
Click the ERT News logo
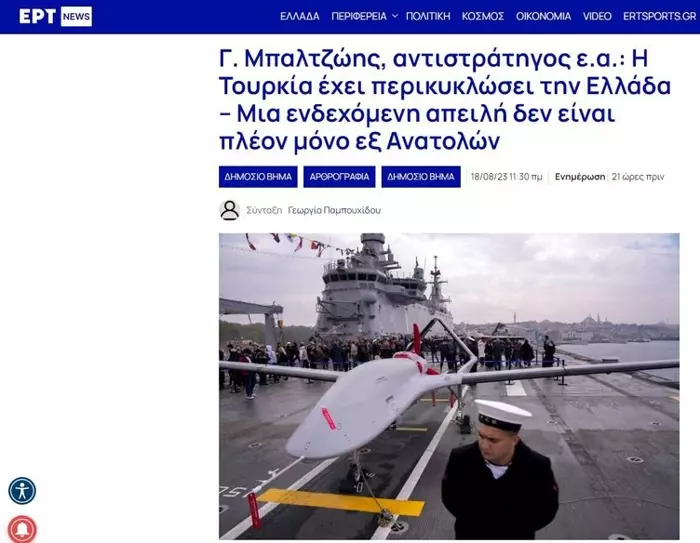coord(55,17)
